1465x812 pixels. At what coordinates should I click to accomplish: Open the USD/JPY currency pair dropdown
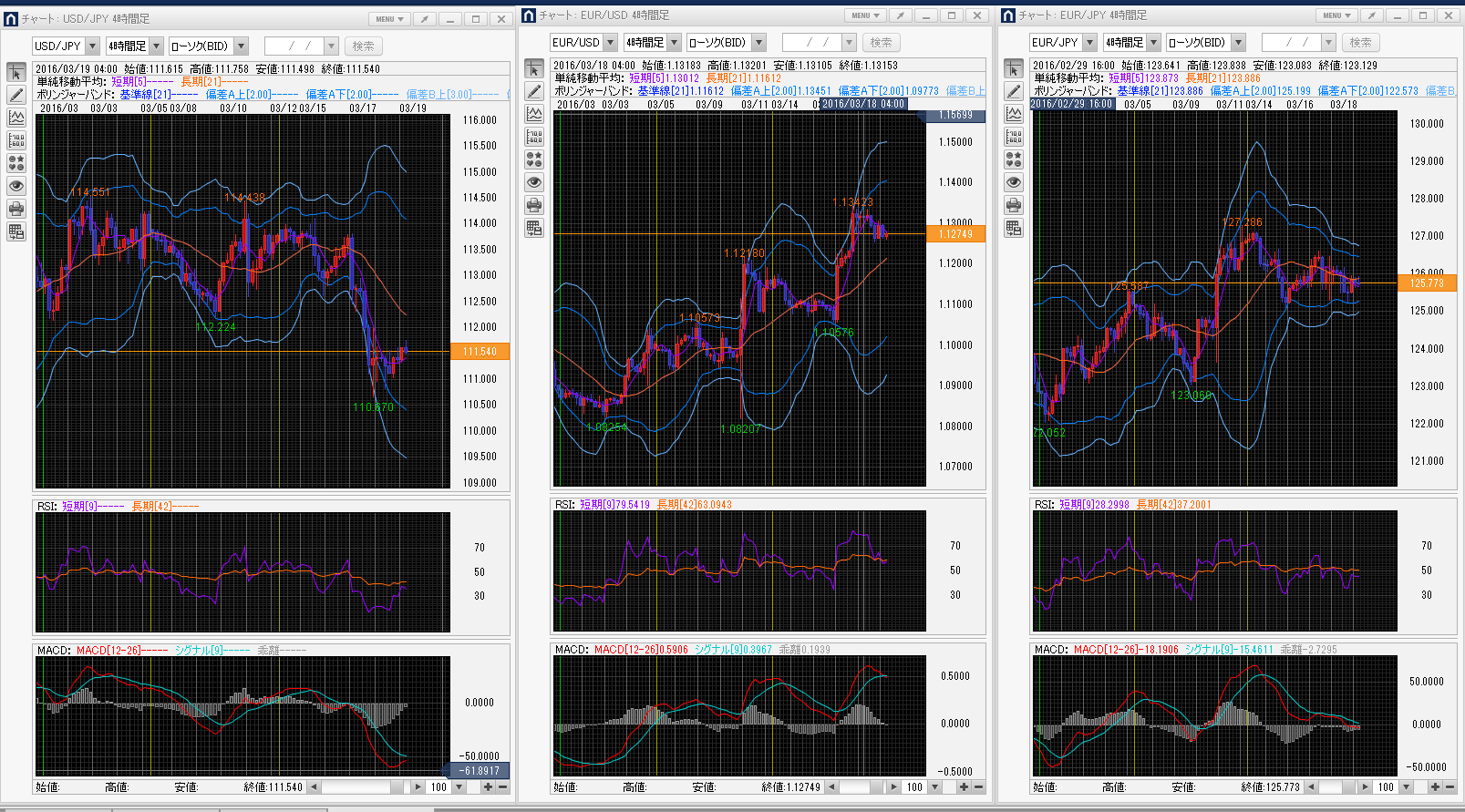click(x=92, y=46)
